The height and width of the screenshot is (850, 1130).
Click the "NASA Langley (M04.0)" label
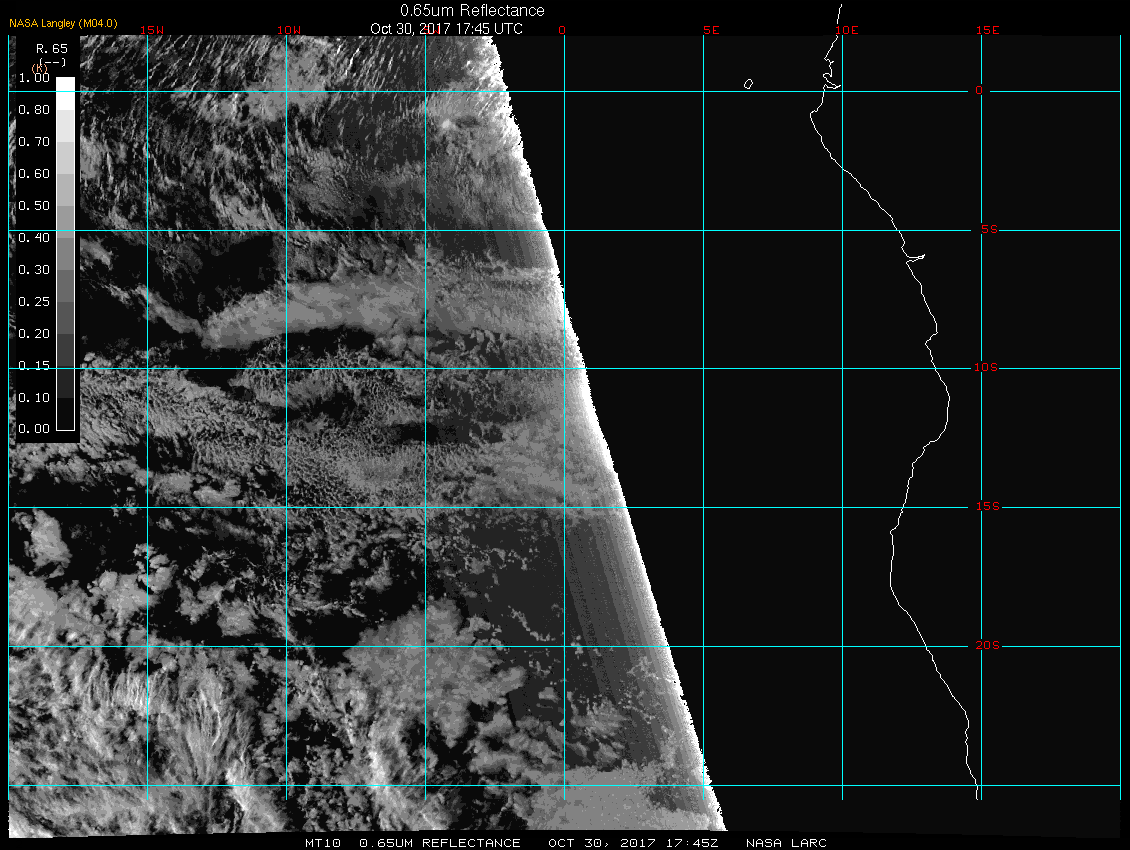(63, 23)
